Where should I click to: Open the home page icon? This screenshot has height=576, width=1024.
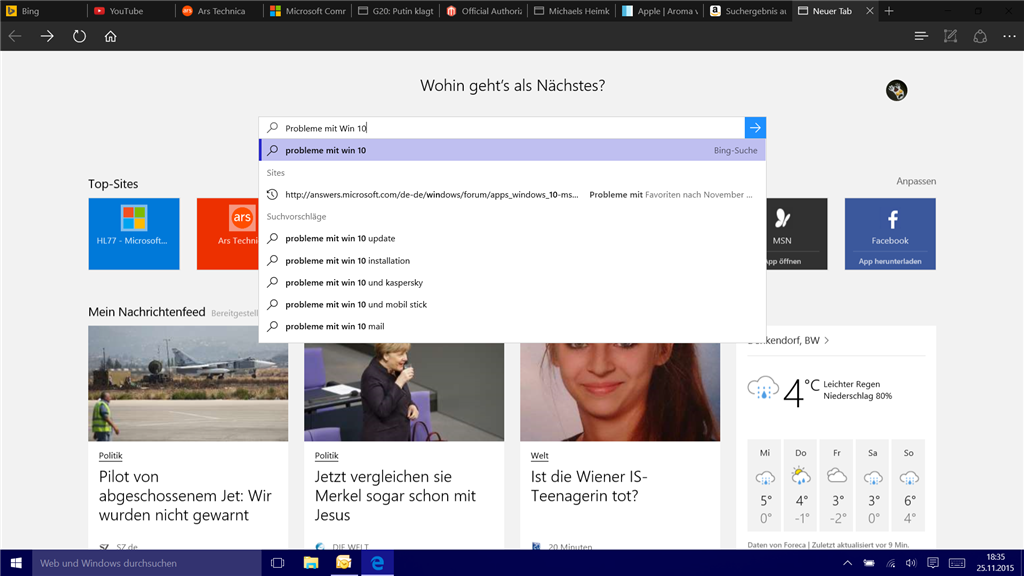pos(110,37)
